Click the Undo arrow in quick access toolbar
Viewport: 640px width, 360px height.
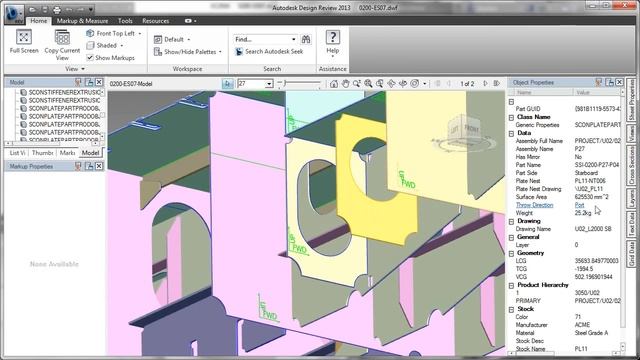(x=69, y=9)
